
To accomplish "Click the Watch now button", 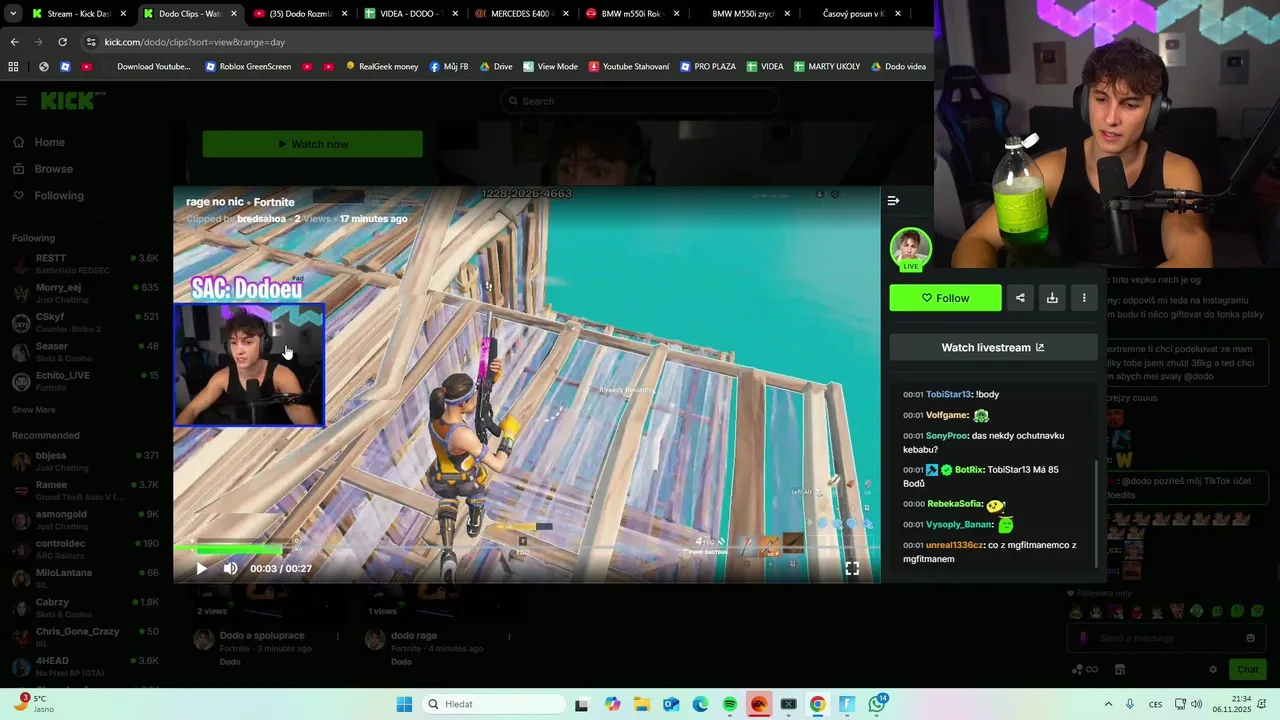I will [312, 144].
